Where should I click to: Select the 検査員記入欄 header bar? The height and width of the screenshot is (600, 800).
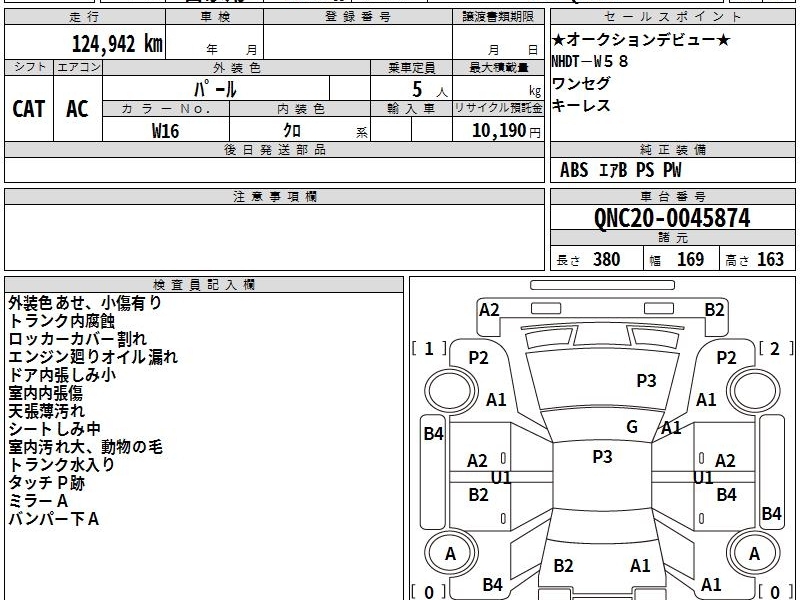click(204, 285)
